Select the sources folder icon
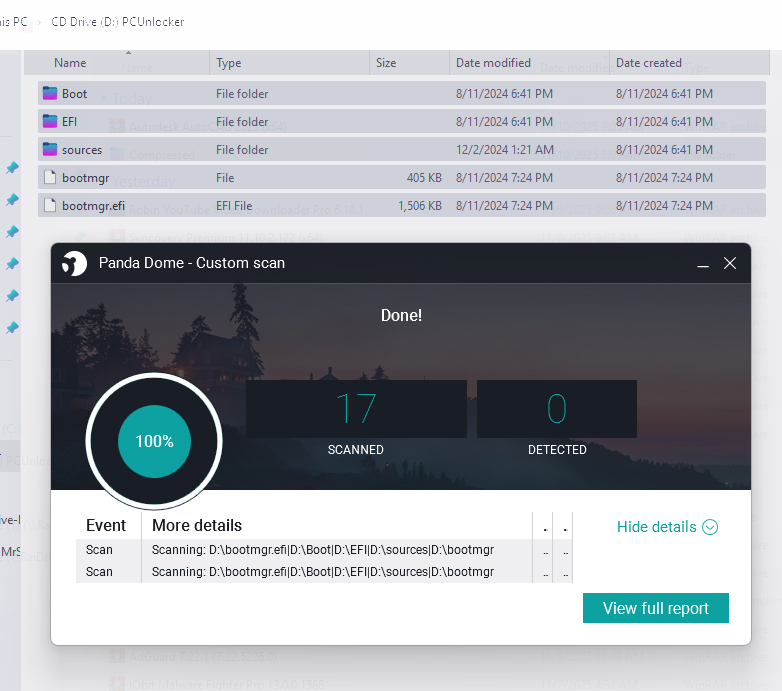 (x=50, y=149)
